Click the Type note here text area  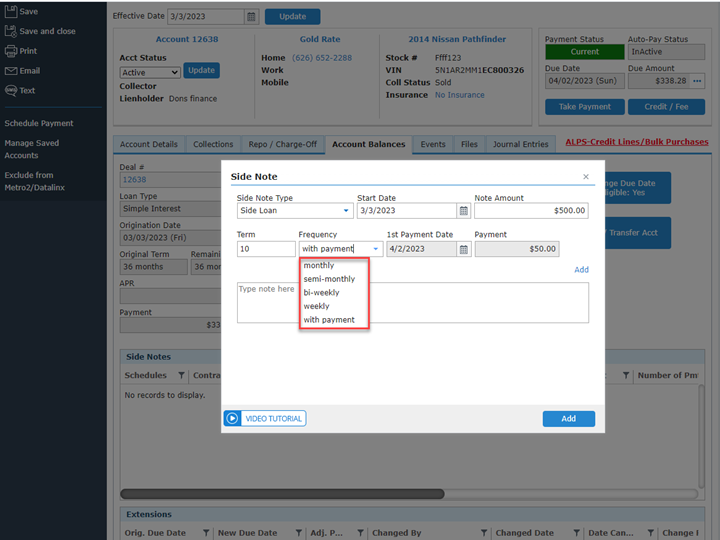tap(413, 303)
